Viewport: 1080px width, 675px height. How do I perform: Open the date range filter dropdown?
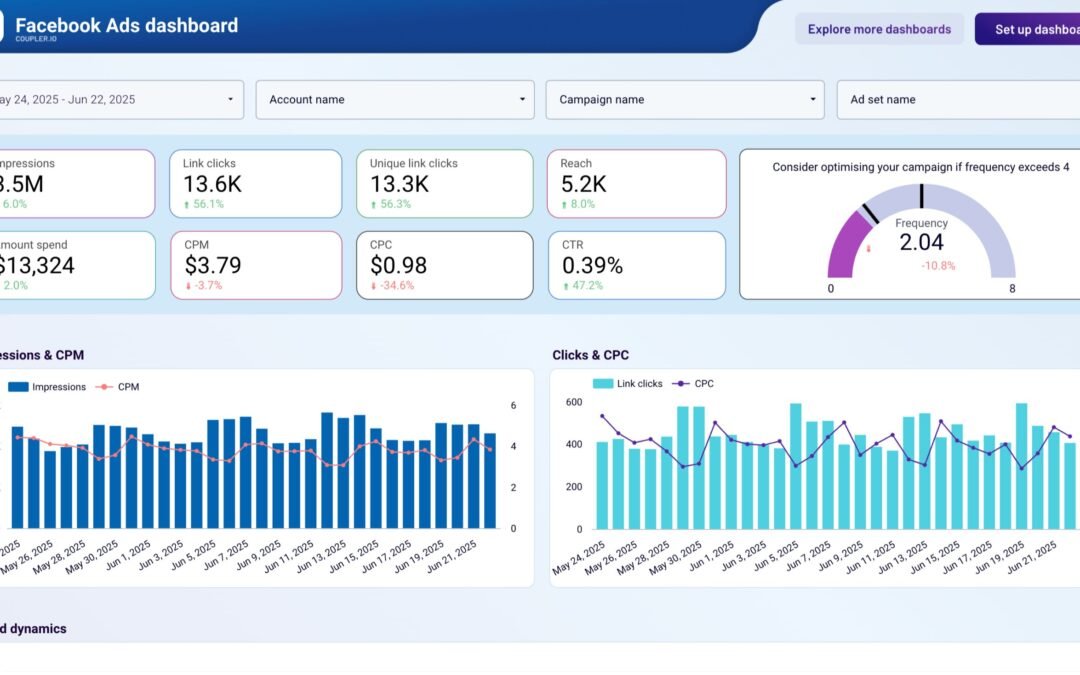(120, 99)
